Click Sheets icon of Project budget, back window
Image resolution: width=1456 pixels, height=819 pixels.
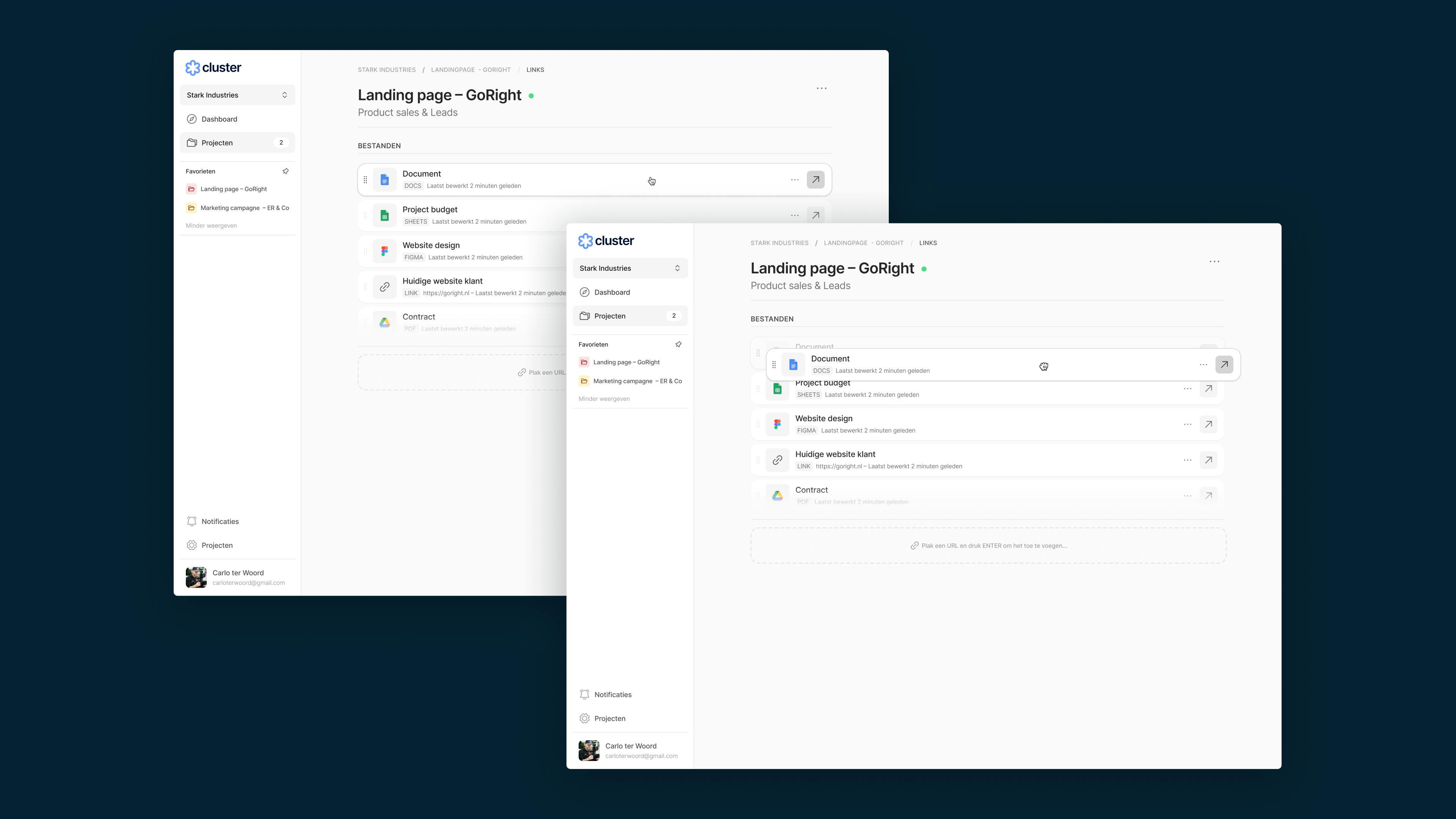pyautogui.click(x=385, y=216)
